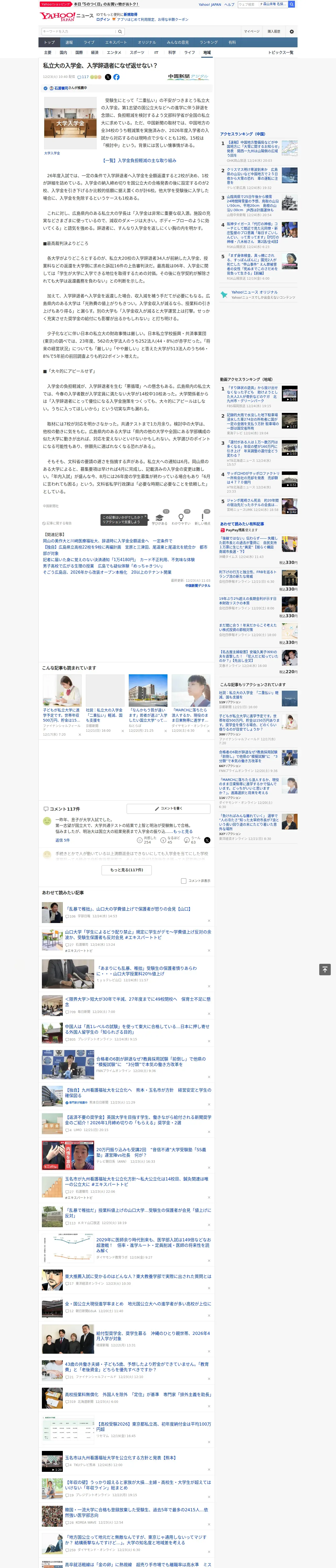The image size is (336, 1568).
Task: Play video ranking item 1 thumbnail
Action: pos(290,393)
